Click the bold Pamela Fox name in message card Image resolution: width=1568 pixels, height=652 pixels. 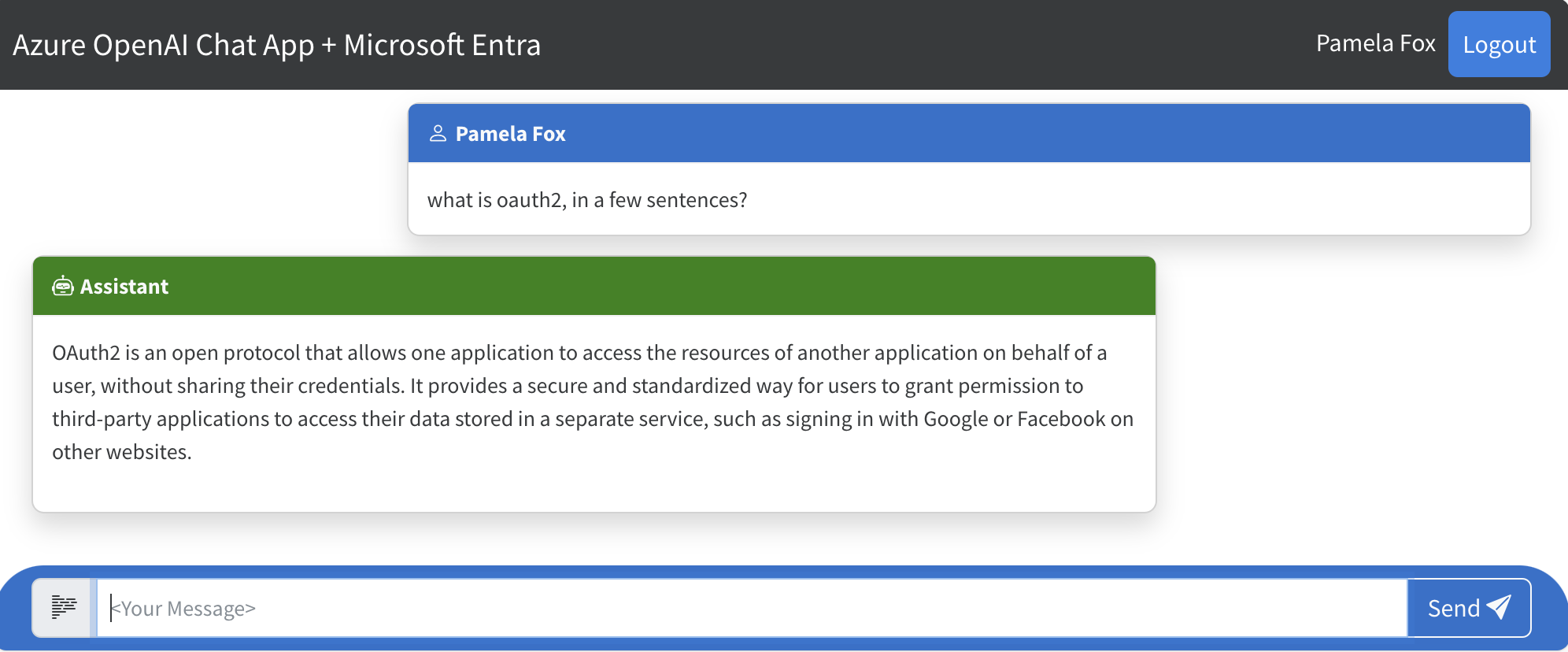(x=510, y=134)
